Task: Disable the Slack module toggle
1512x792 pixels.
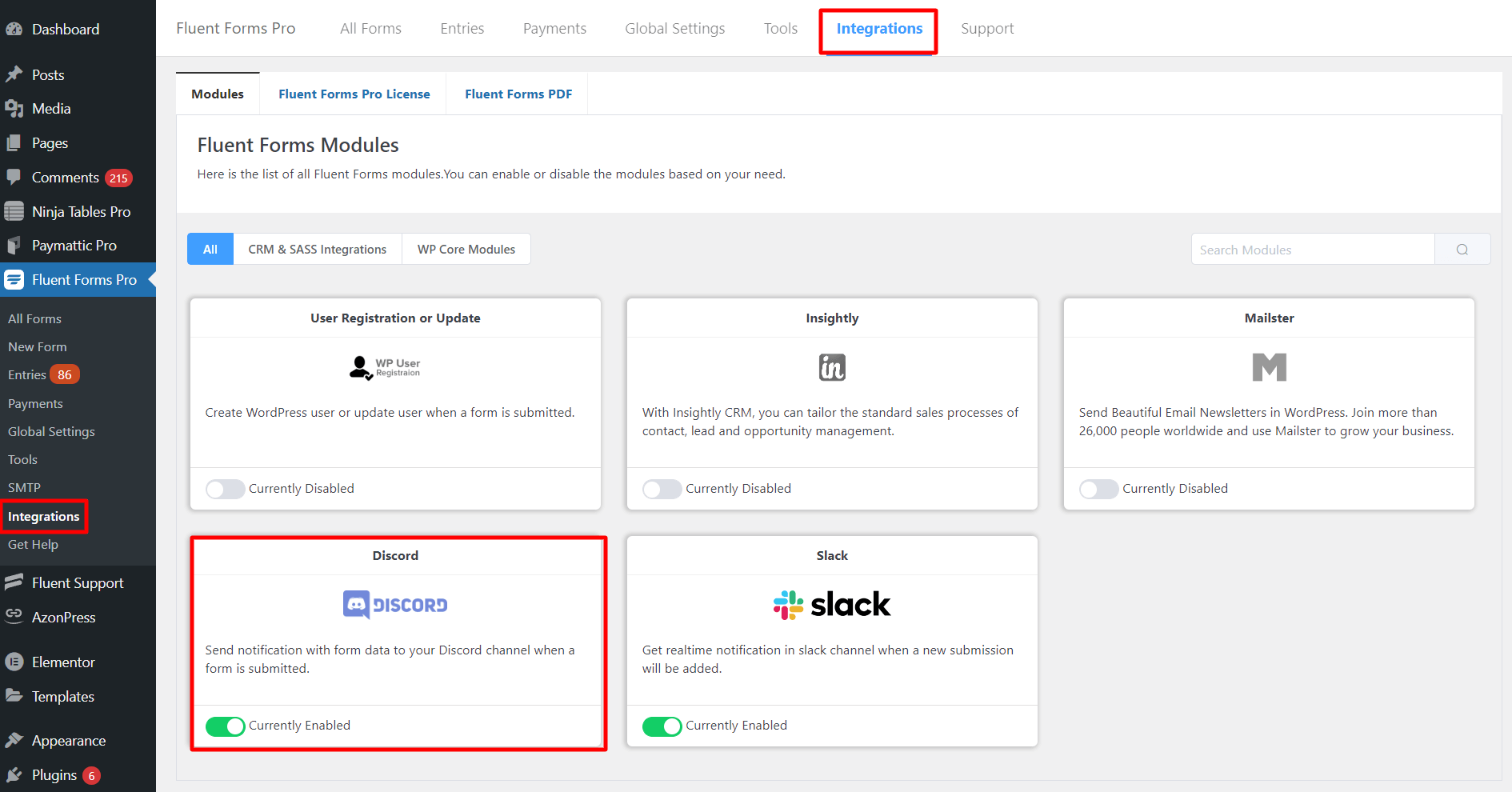Action: (662, 726)
